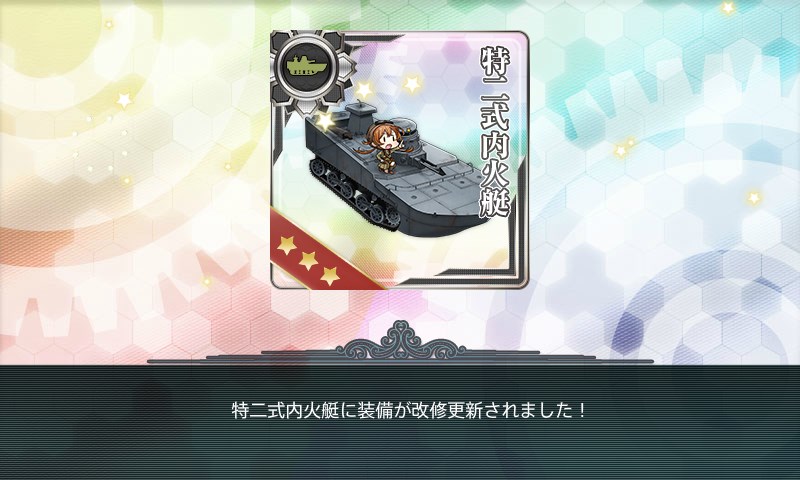Click the fairy girl riding the tank
800x480 pixels.
tap(384, 147)
